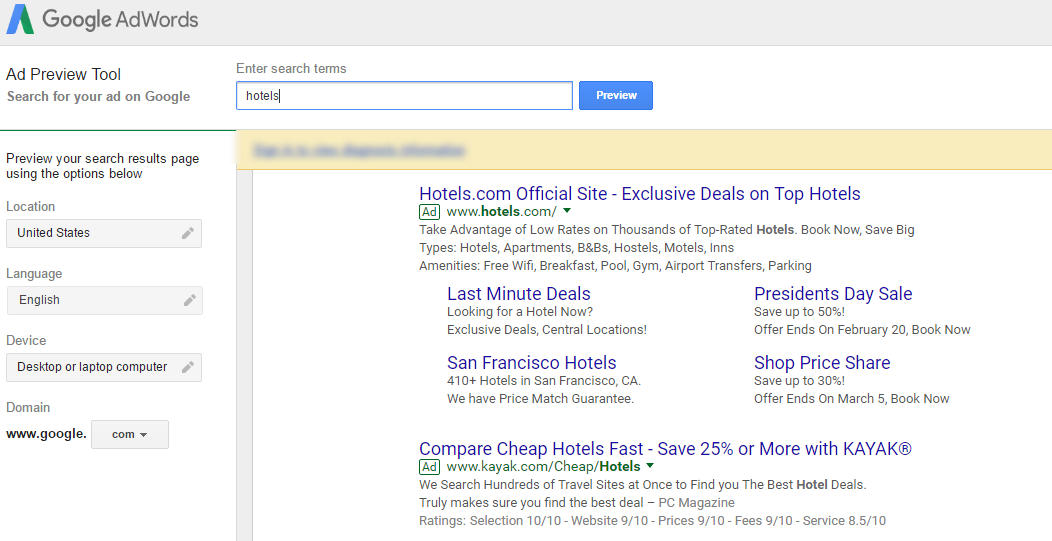The width and height of the screenshot is (1052, 541).
Task: Click the 'Save up to 30%!' text
Action: point(799,381)
